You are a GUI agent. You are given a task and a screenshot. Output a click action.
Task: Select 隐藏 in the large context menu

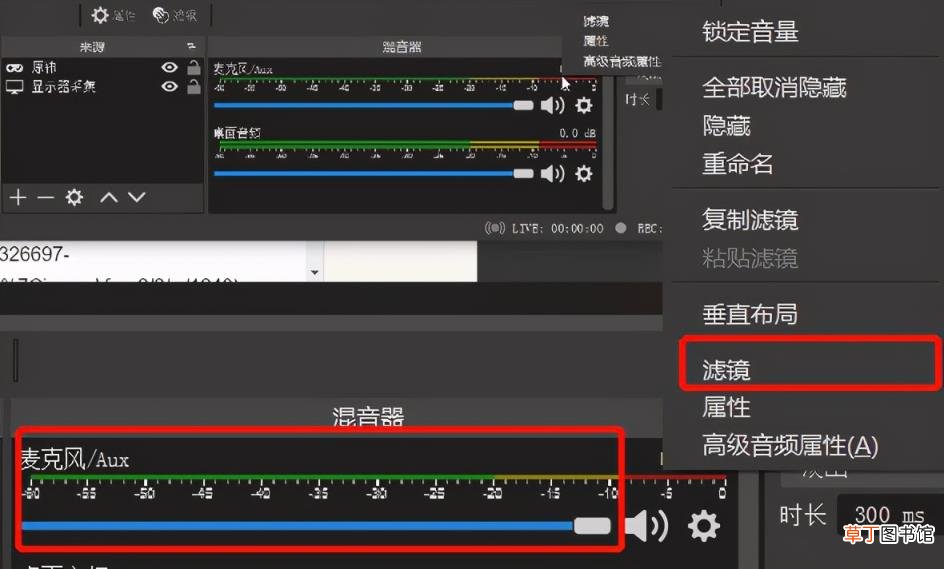pos(726,126)
